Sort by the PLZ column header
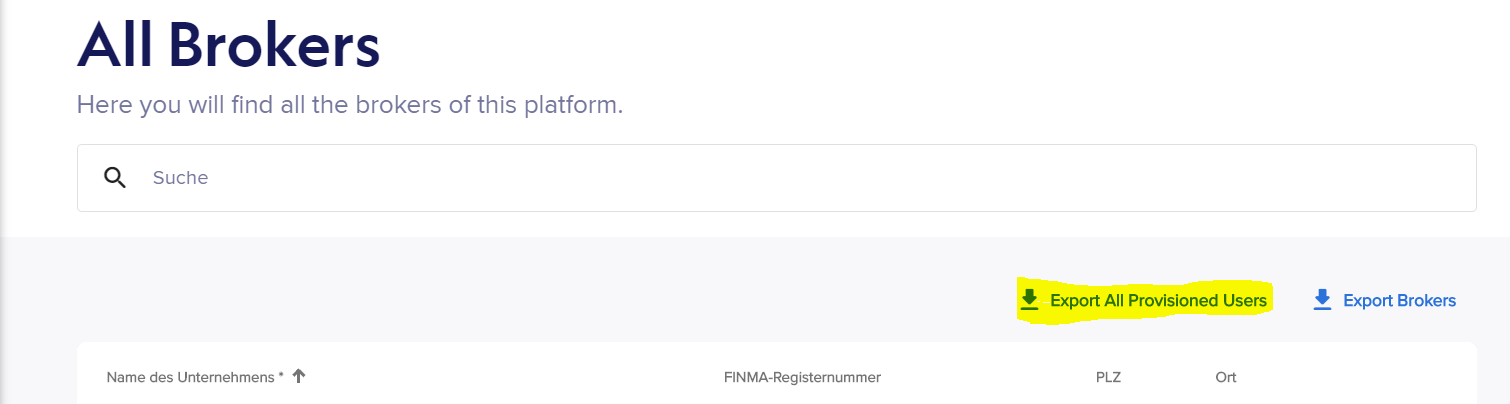 coord(1109,378)
